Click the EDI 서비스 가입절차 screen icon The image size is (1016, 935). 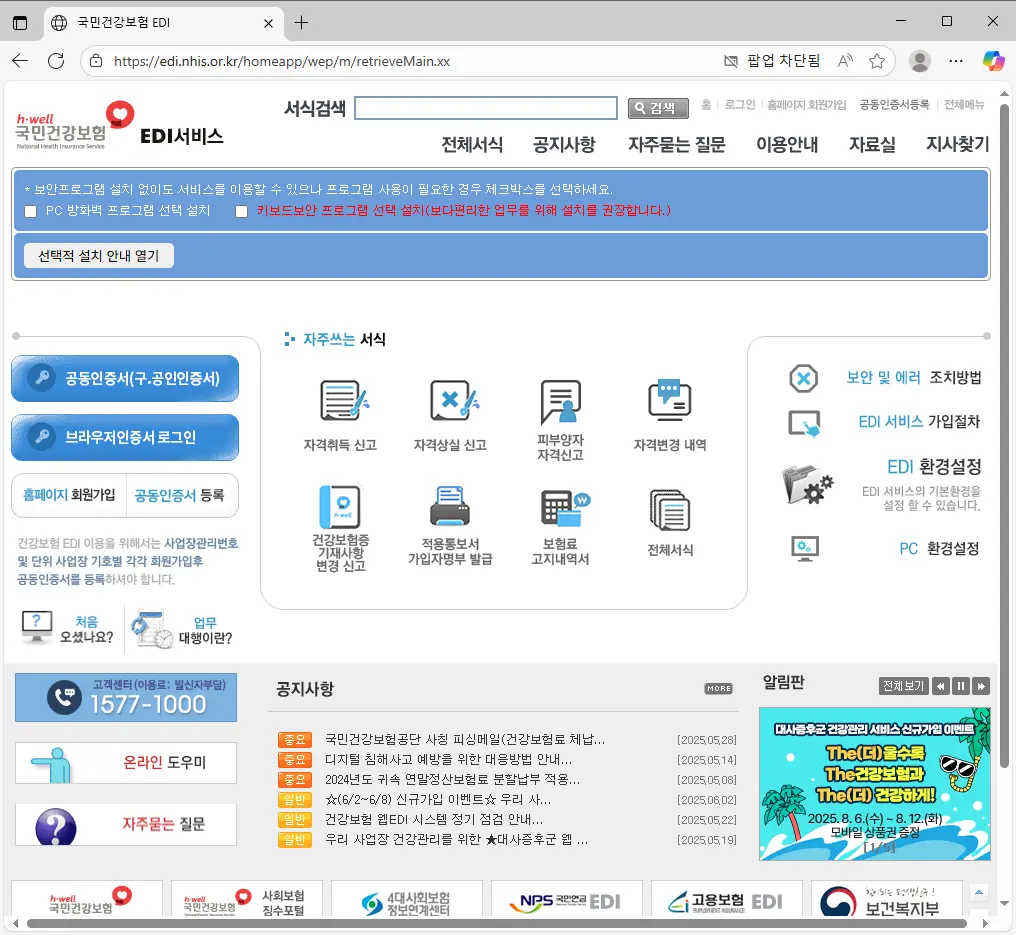coord(804,423)
